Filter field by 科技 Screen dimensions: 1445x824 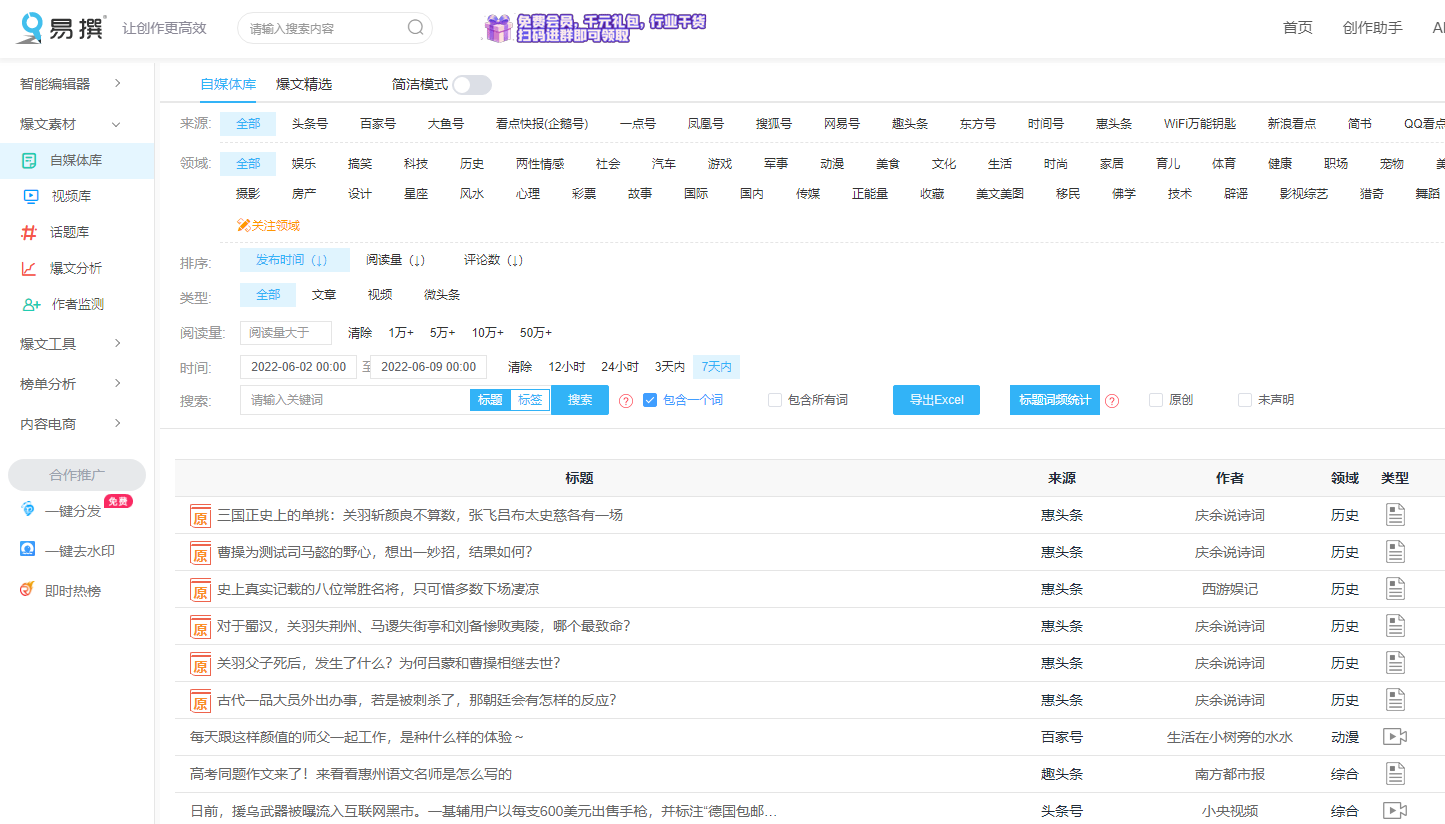click(416, 164)
